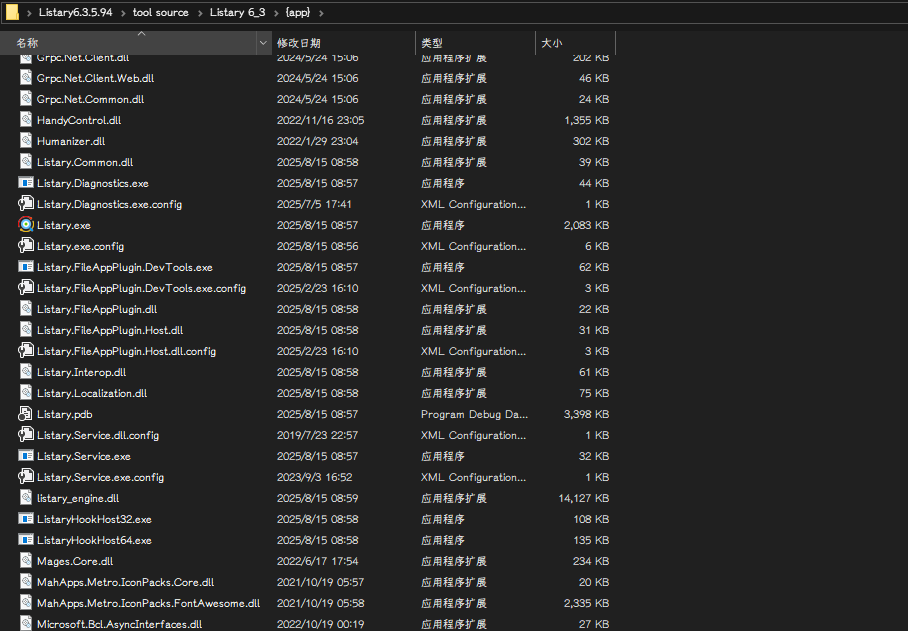Click the 2,335 KB size cell
The width and height of the screenshot is (908, 631).
coord(587,603)
